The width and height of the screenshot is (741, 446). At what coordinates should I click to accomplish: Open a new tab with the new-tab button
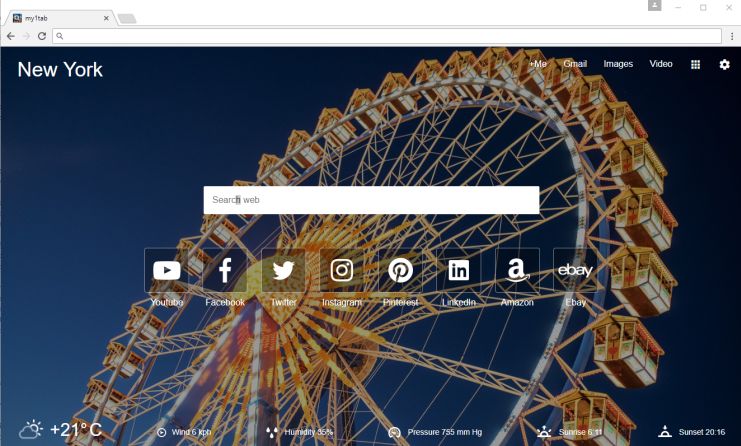coord(127,18)
